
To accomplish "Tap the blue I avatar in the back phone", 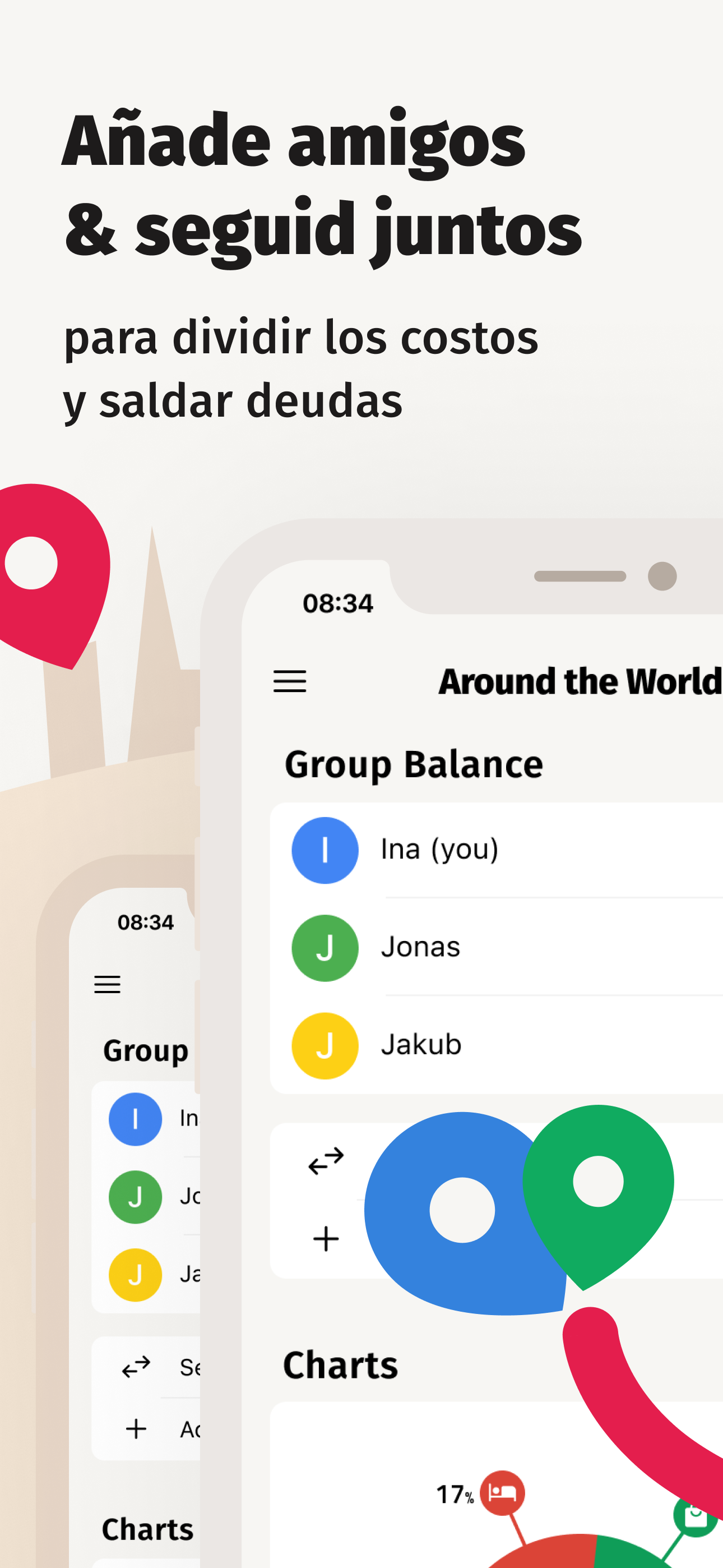I will 135,1119.
